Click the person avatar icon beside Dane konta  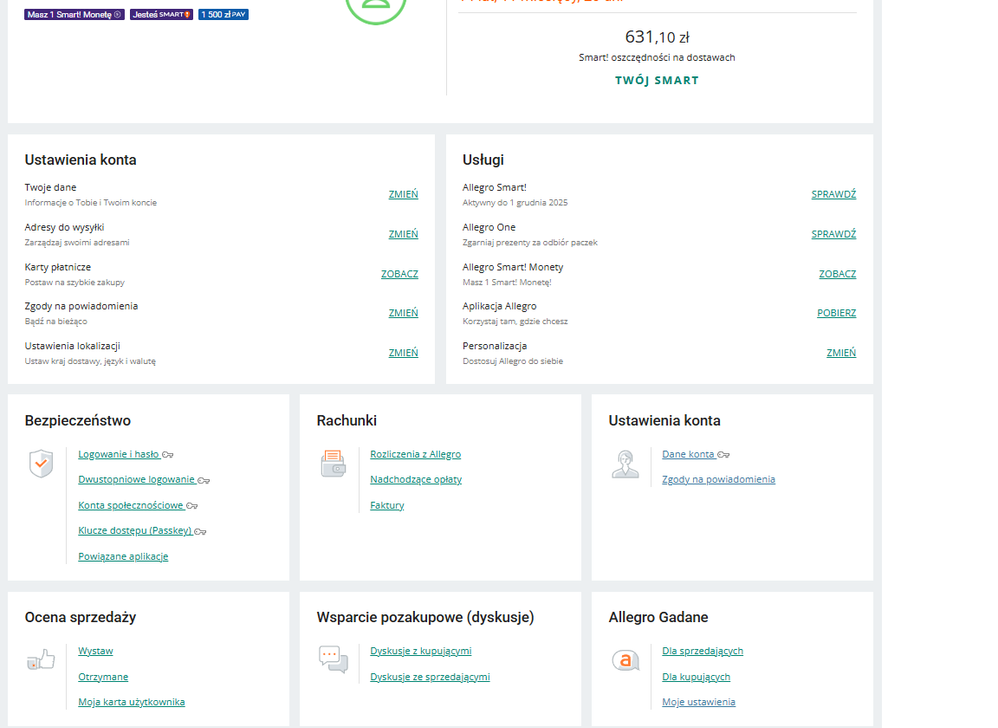tap(625, 464)
